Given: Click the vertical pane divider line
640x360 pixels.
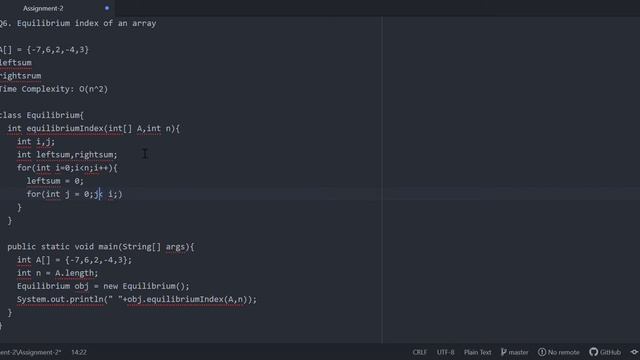Looking at the screenshot, I should click(382, 180).
